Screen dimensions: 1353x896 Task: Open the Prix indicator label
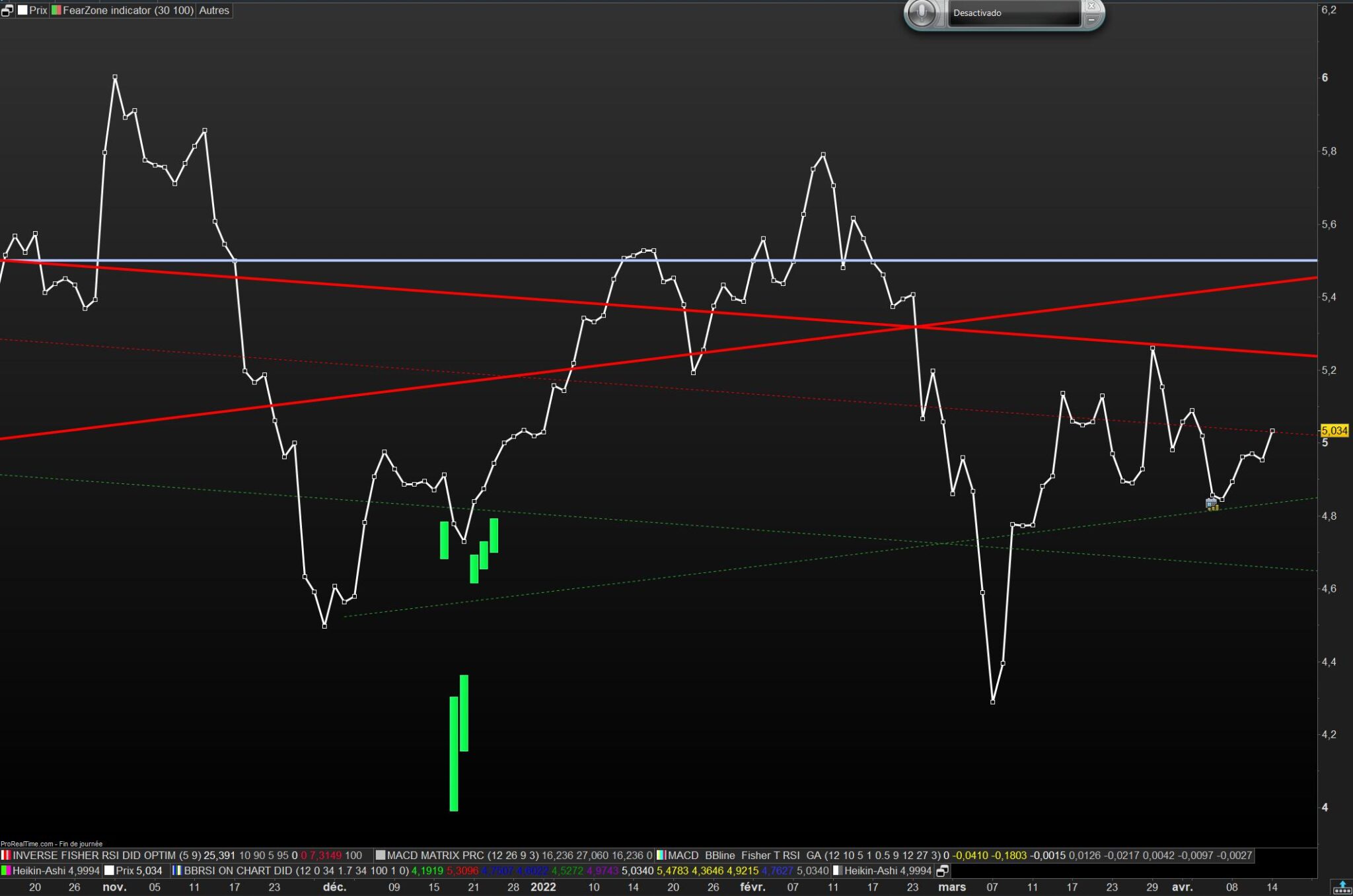point(38,10)
